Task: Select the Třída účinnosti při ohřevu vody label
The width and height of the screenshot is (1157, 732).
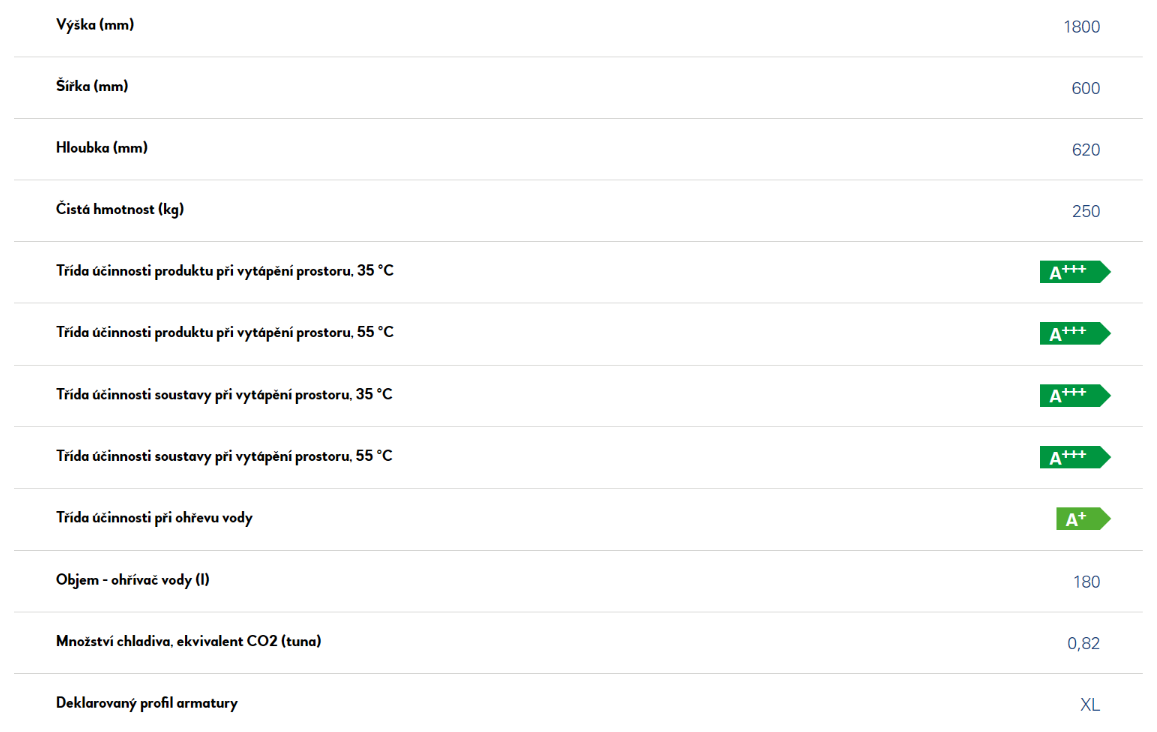Action: (154, 518)
